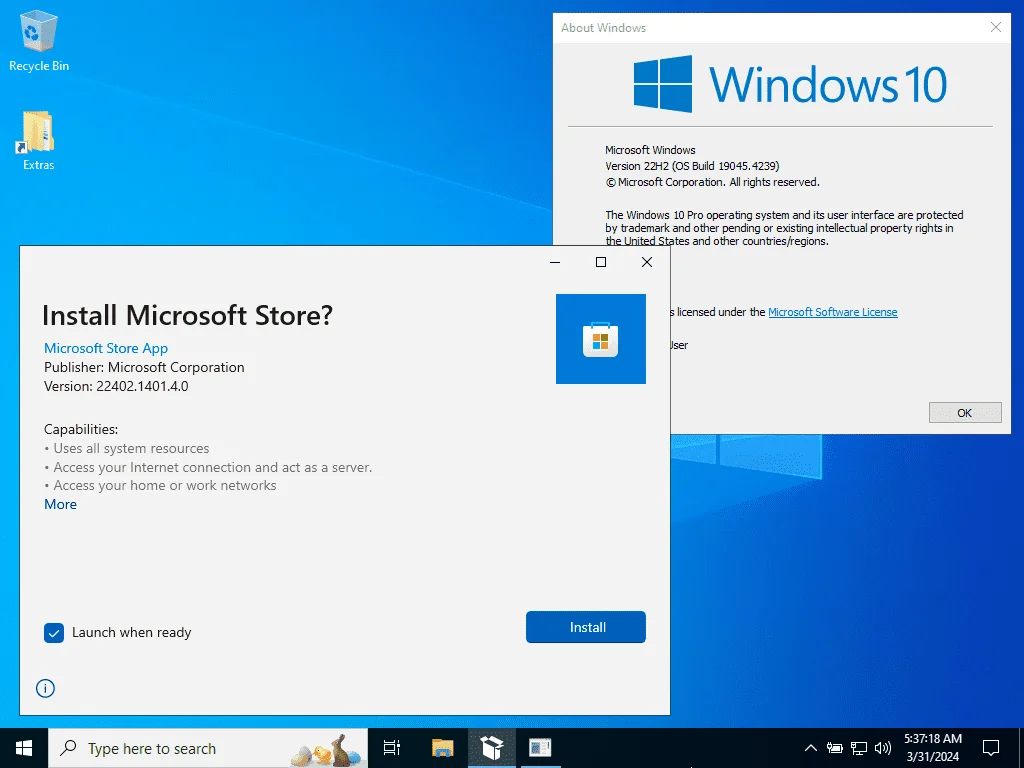Image resolution: width=1024 pixels, height=768 pixels.
Task: Open Task View from the taskbar
Action: (x=392, y=748)
